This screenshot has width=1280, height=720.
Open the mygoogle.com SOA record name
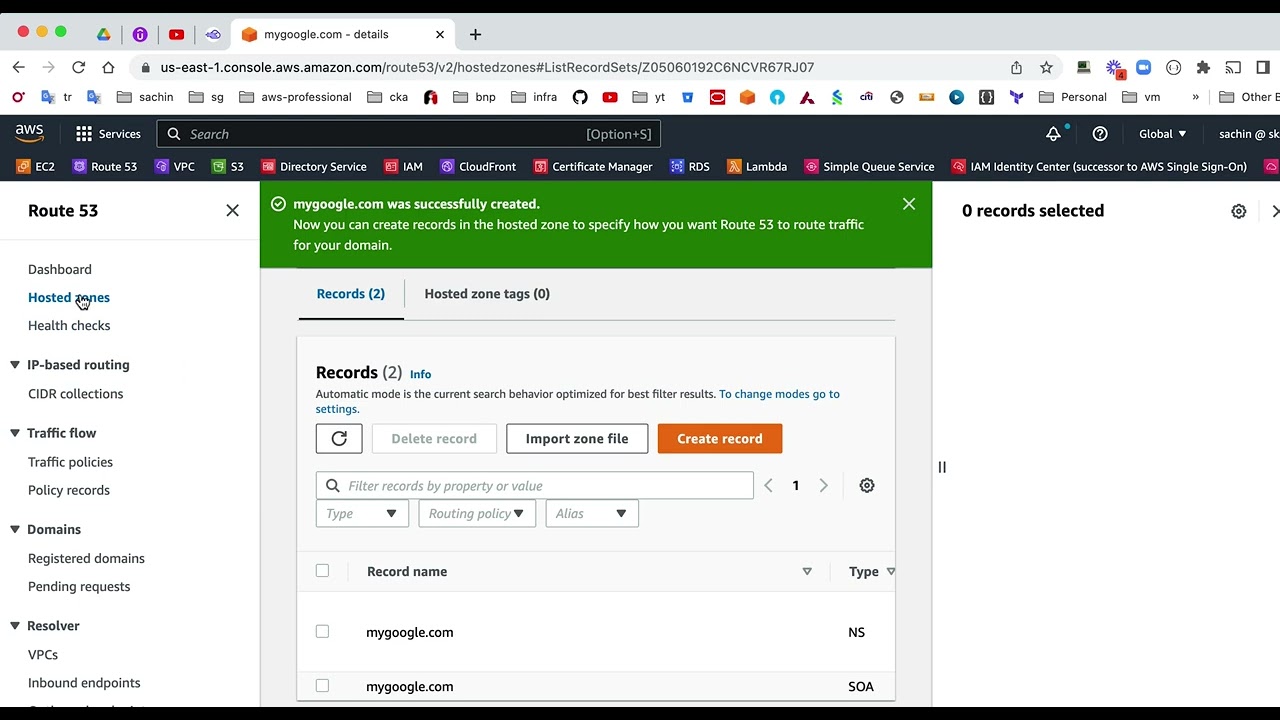(410, 686)
